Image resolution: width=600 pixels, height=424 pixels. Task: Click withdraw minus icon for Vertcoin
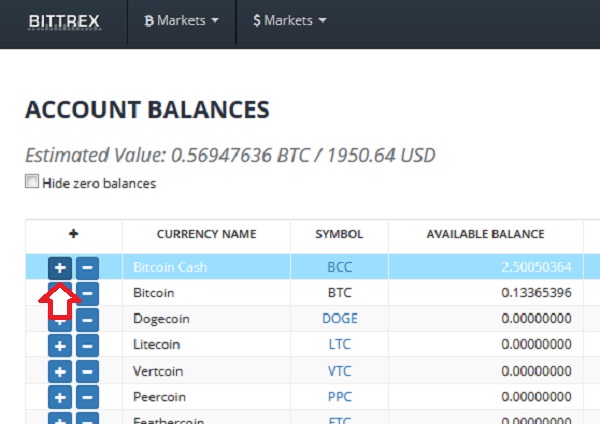click(x=87, y=372)
